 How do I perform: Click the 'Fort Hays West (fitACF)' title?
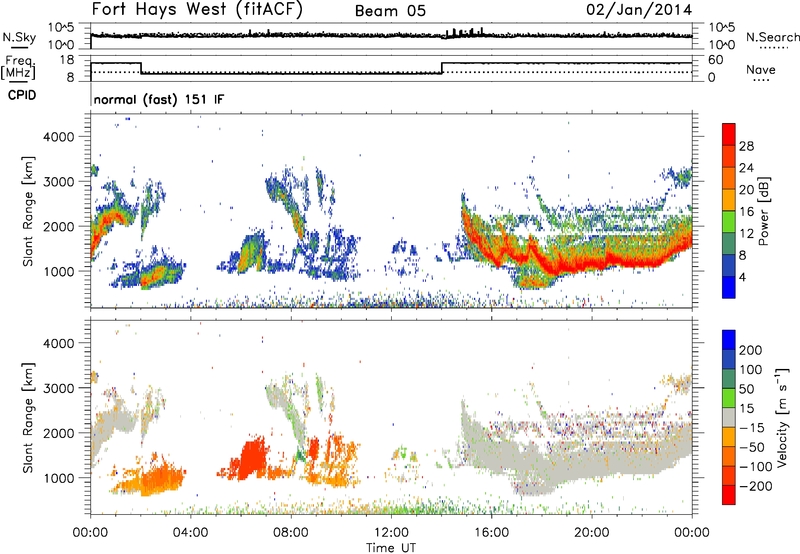point(197,10)
